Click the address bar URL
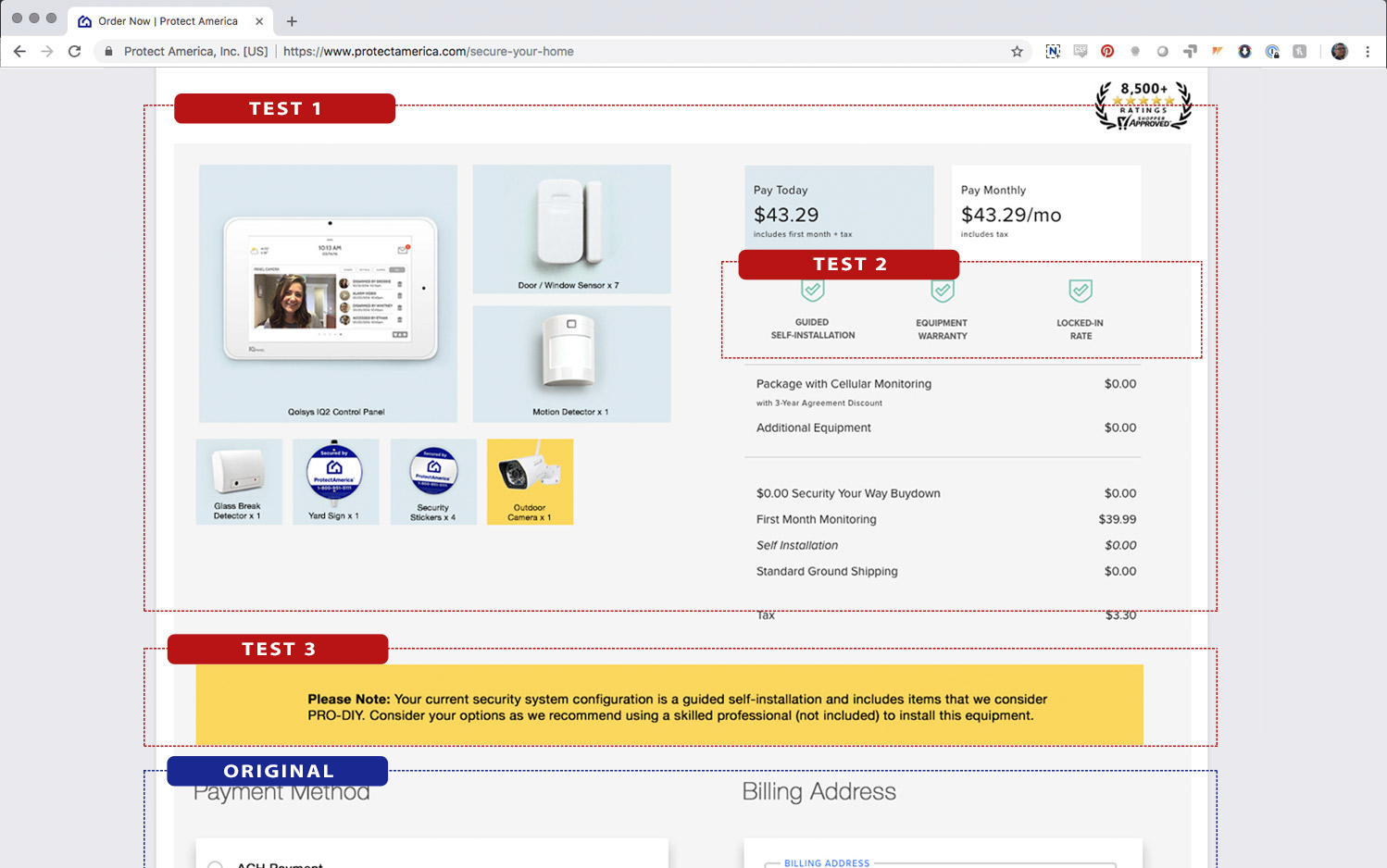 pos(428,52)
